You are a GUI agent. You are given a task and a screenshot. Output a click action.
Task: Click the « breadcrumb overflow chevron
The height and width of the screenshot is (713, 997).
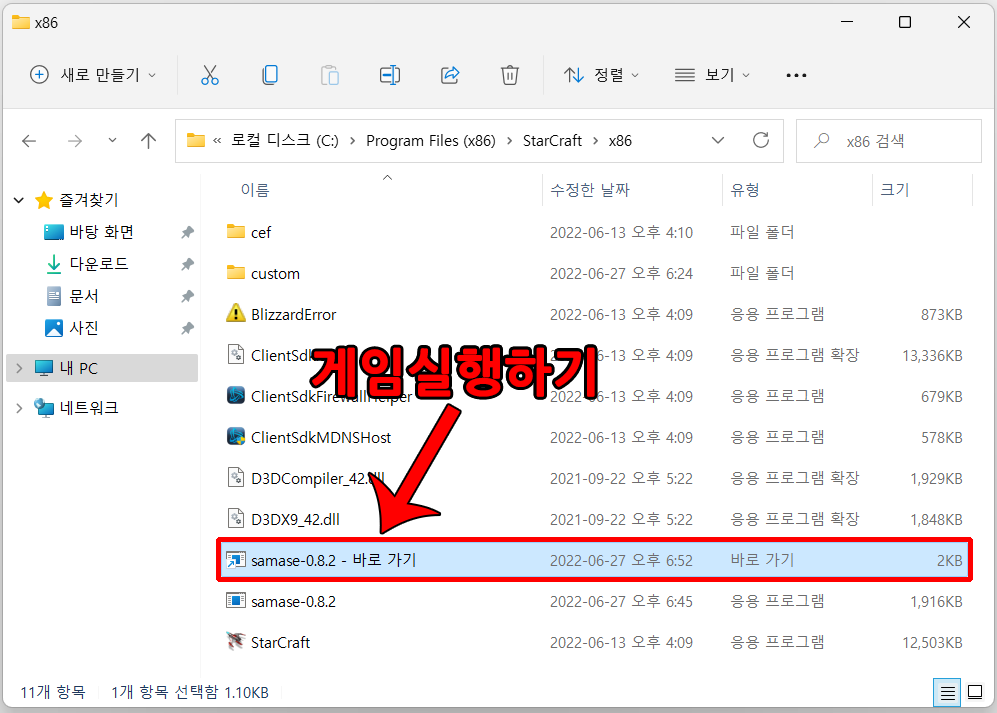(217, 141)
